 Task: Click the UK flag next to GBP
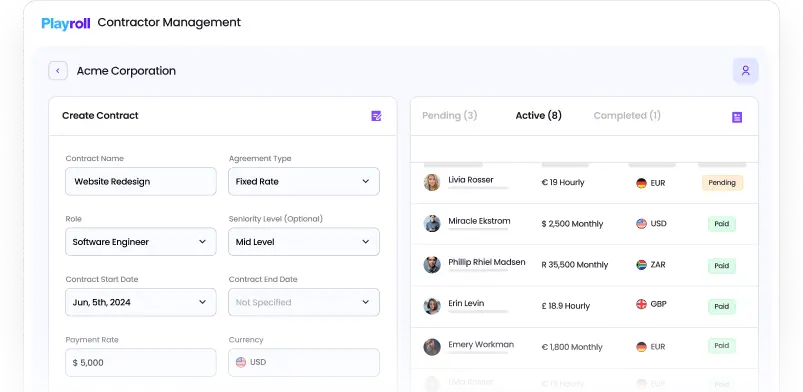(641, 304)
